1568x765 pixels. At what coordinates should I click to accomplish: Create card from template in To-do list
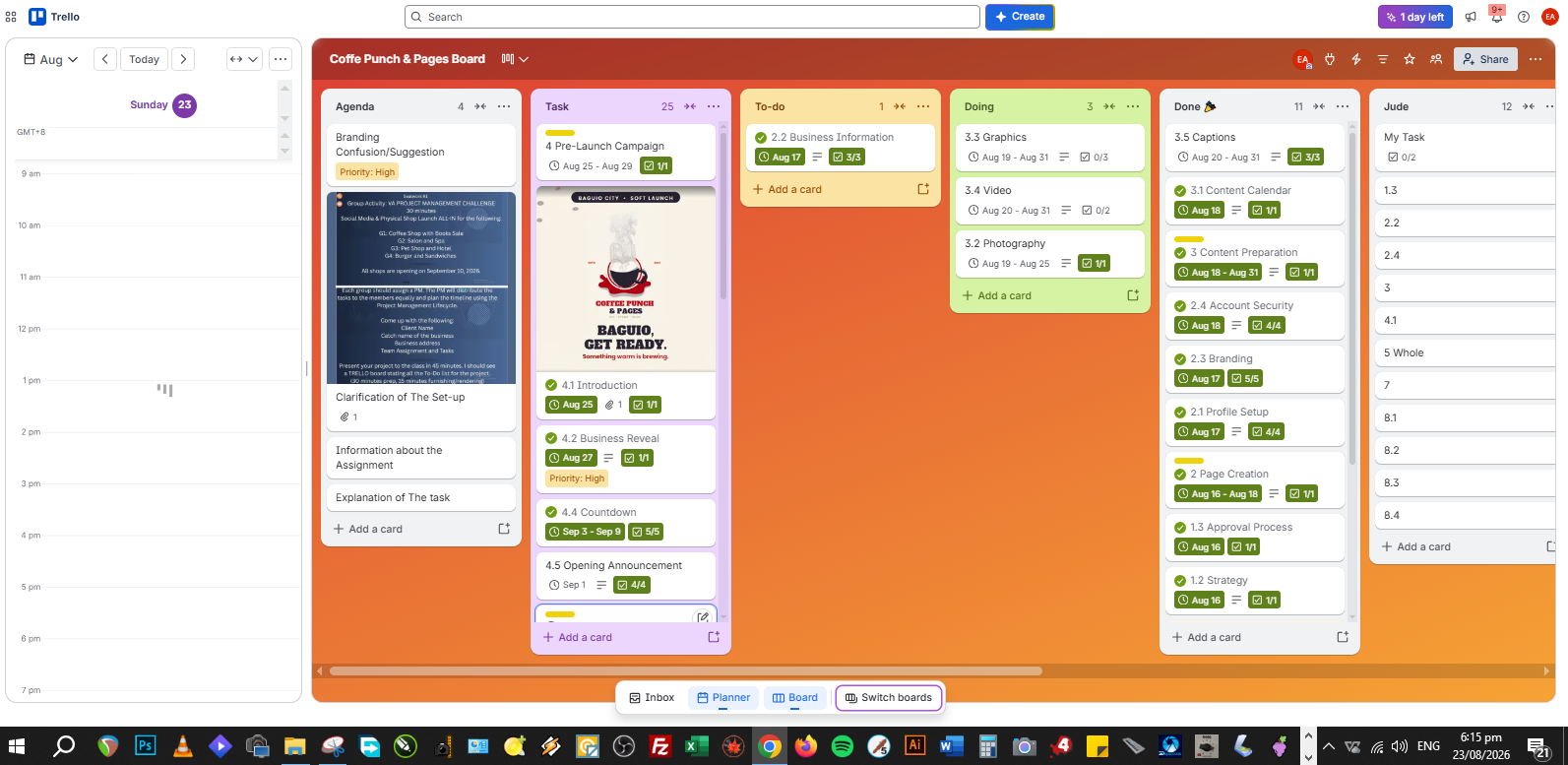tap(923, 189)
